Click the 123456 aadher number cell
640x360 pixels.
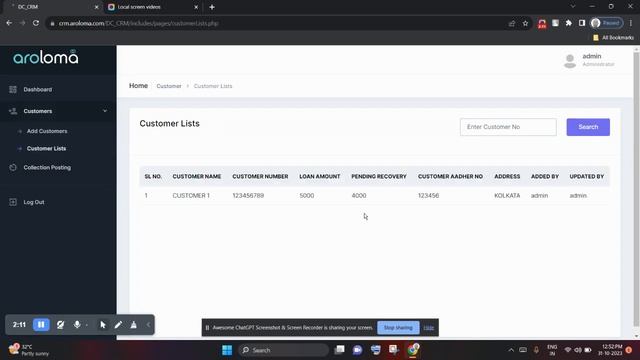pyautogui.click(x=428, y=196)
